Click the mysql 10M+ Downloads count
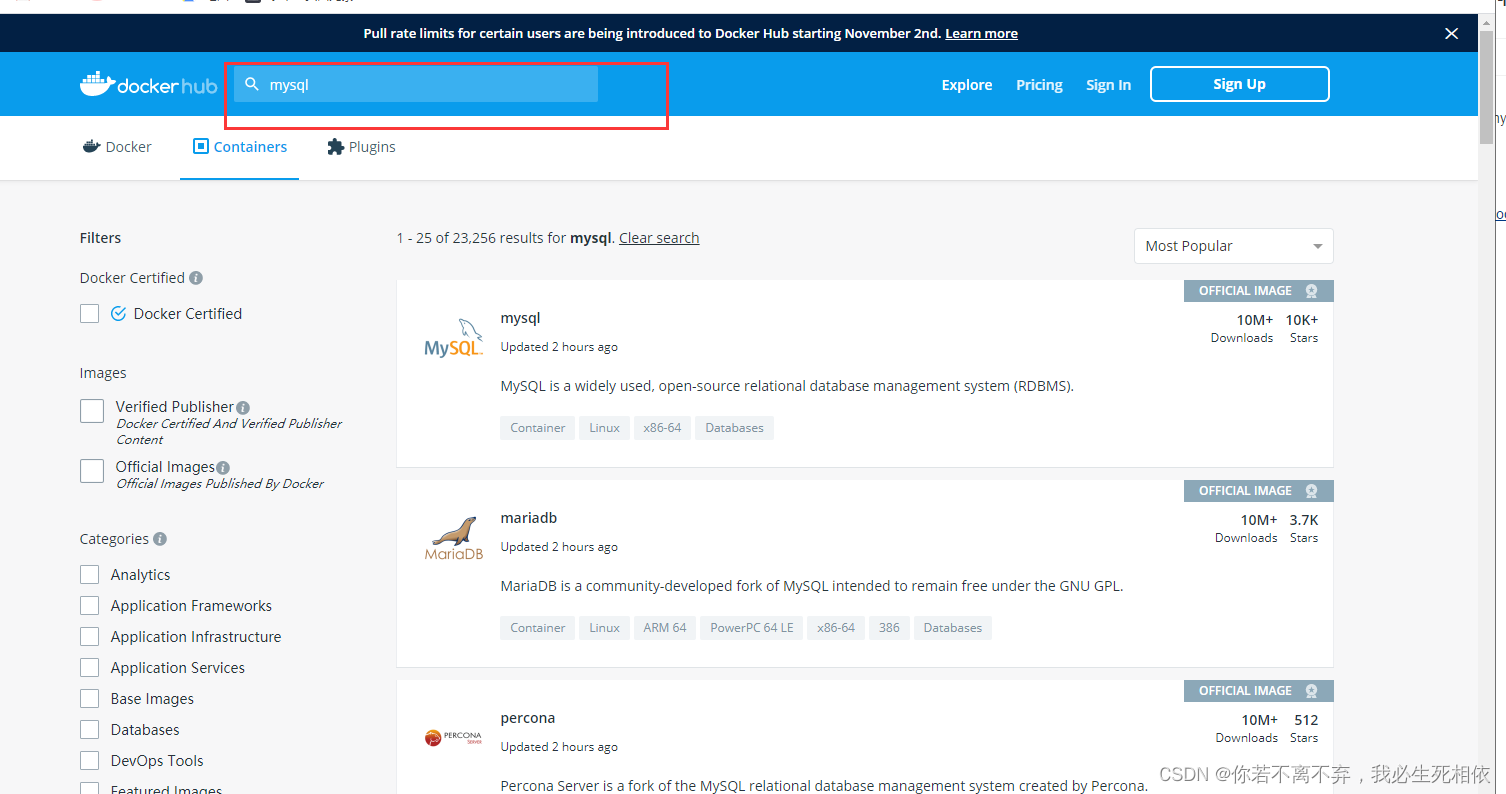Viewport: 1506px width, 794px height. 1255,320
